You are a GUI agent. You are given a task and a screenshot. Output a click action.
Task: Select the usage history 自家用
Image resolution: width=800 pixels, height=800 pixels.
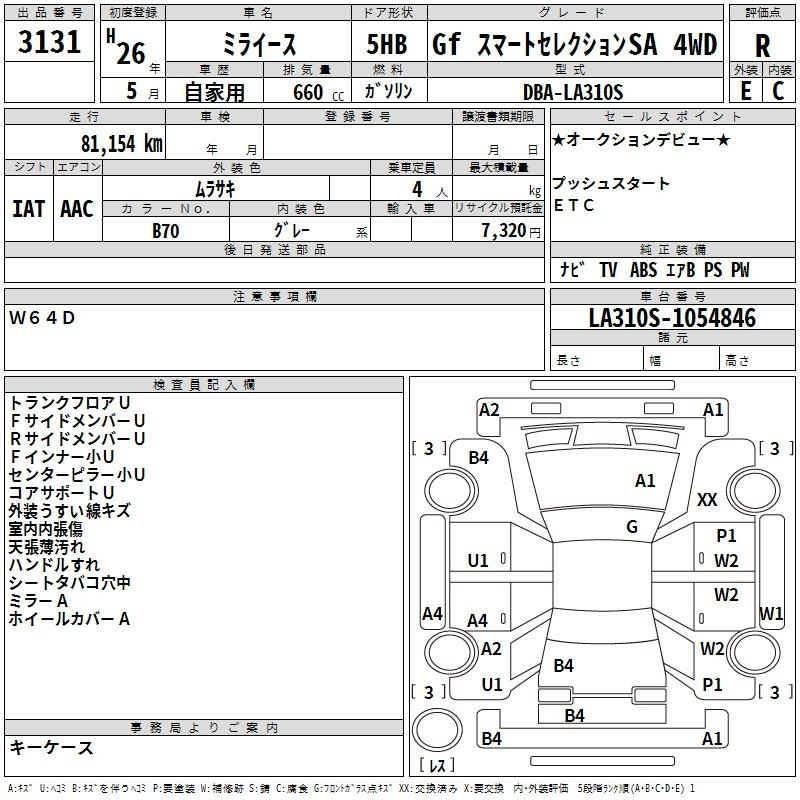[x=214, y=92]
